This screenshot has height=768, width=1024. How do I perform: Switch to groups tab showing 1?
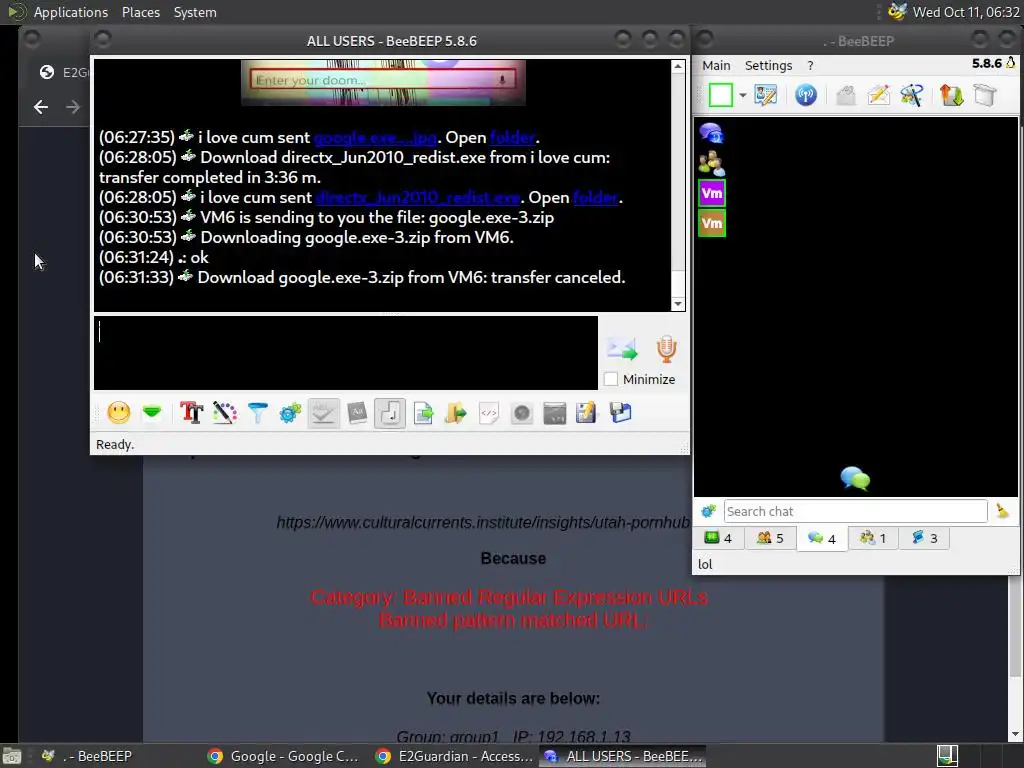pyautogui.click(x=872, y=538)
